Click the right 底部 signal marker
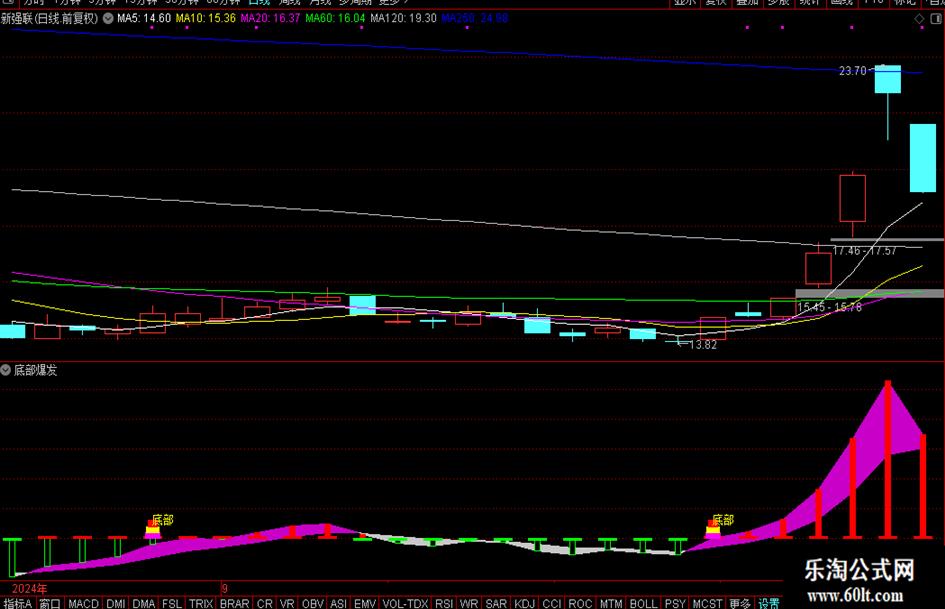The width and height of the screenshot is (945, 609). pyautogui.click(x=714, y=529)
